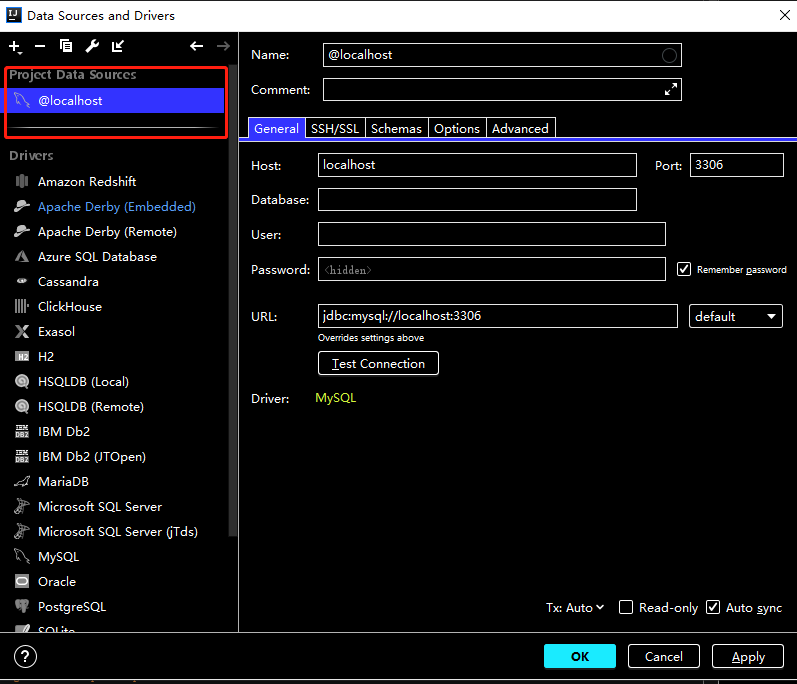This screenshot has width=797, height=684.
Task: Open the Tx: Auto transaction dropdown
Action: click(575, 608)
